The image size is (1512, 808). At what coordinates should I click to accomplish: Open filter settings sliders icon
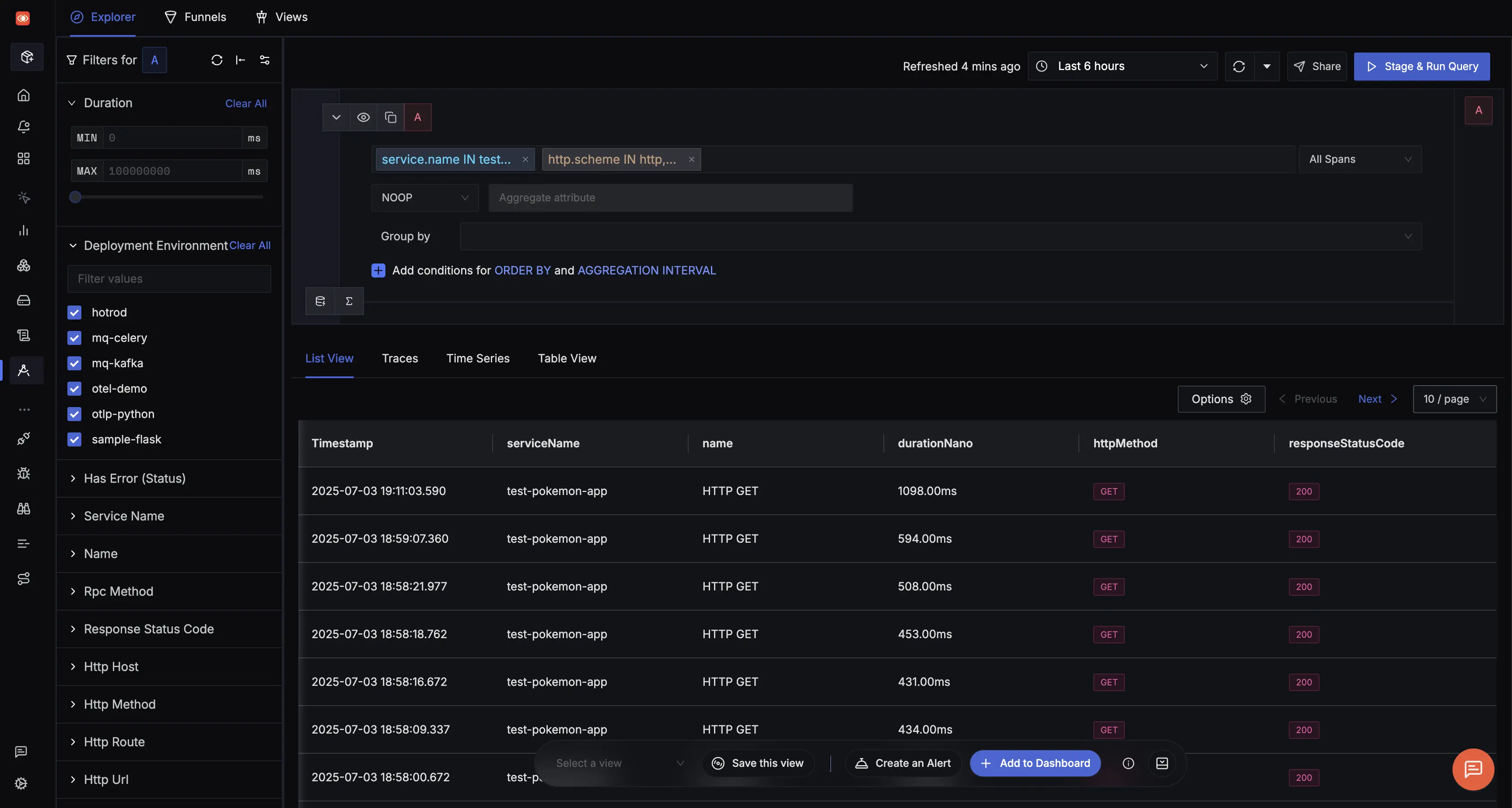(265, 60)
